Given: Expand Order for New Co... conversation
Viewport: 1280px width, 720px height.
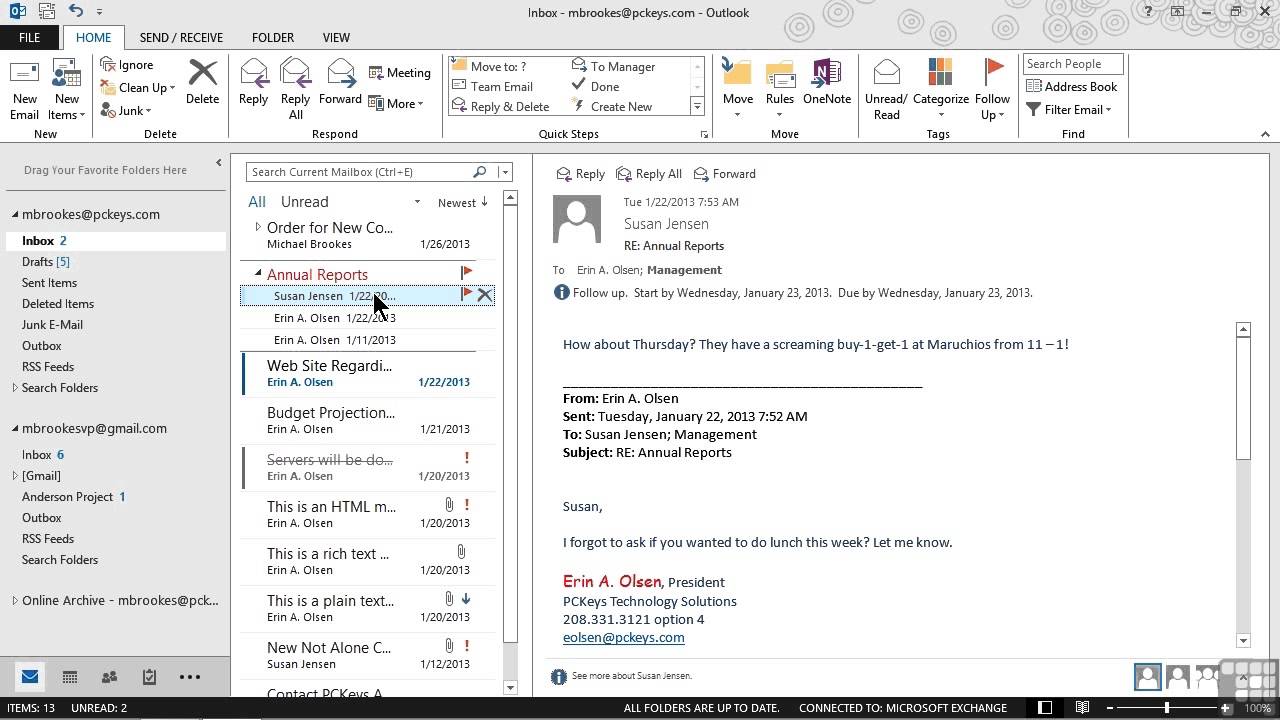Looking at the screenshot, I should [257, 227].
